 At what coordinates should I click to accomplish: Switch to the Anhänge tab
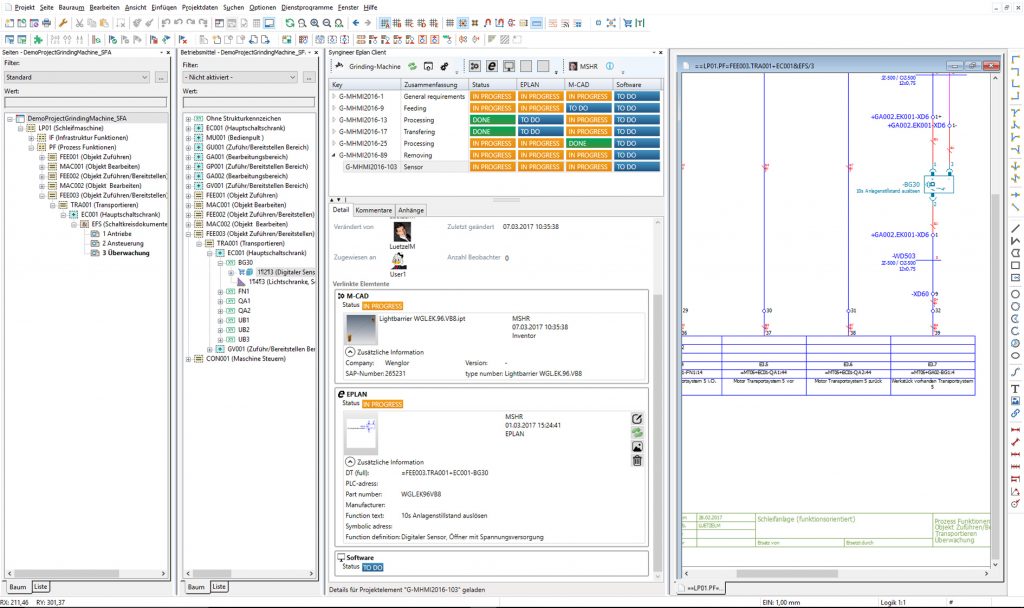point(411,210)
